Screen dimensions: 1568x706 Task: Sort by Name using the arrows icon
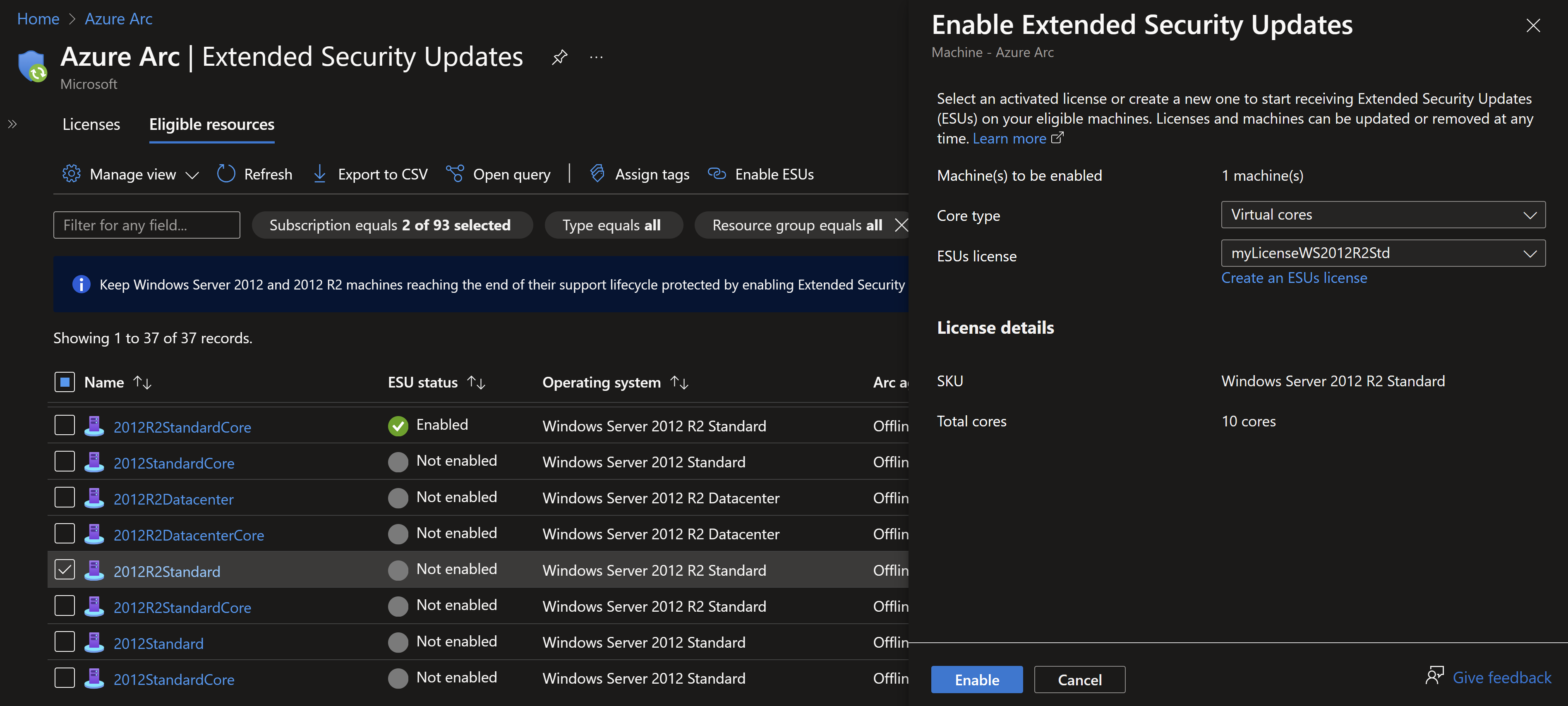click(142, 382)
